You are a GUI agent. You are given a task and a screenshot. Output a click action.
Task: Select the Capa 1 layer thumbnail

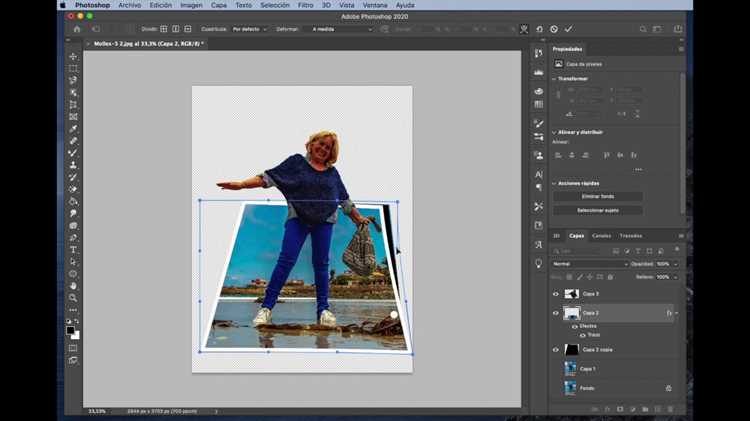[571, 369]
